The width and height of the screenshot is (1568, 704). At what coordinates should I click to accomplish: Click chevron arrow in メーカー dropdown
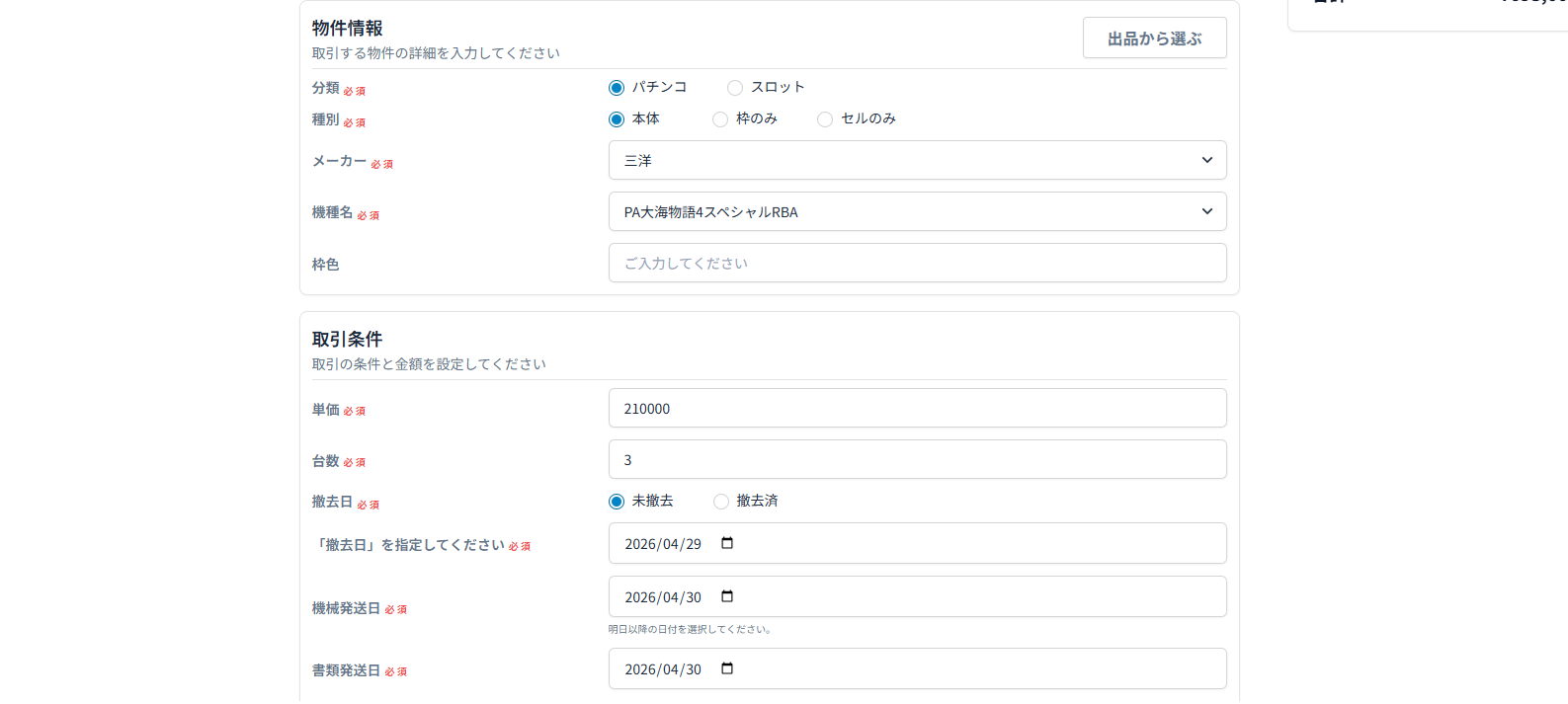pos(1206,160)
